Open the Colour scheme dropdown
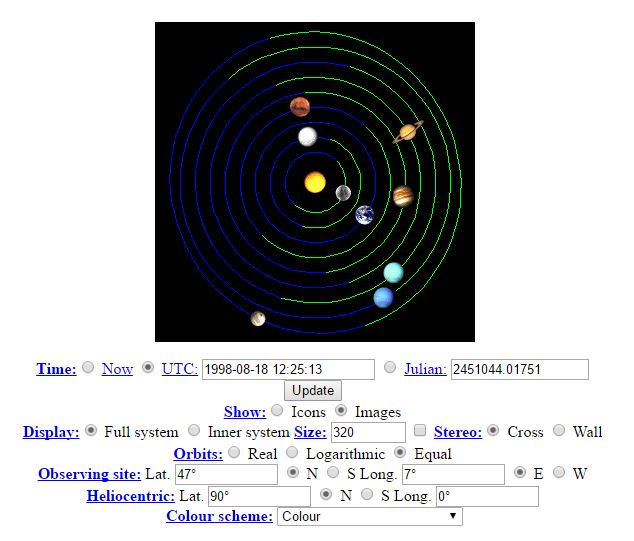This screenshot has height=541, width=634. [370, 516]
